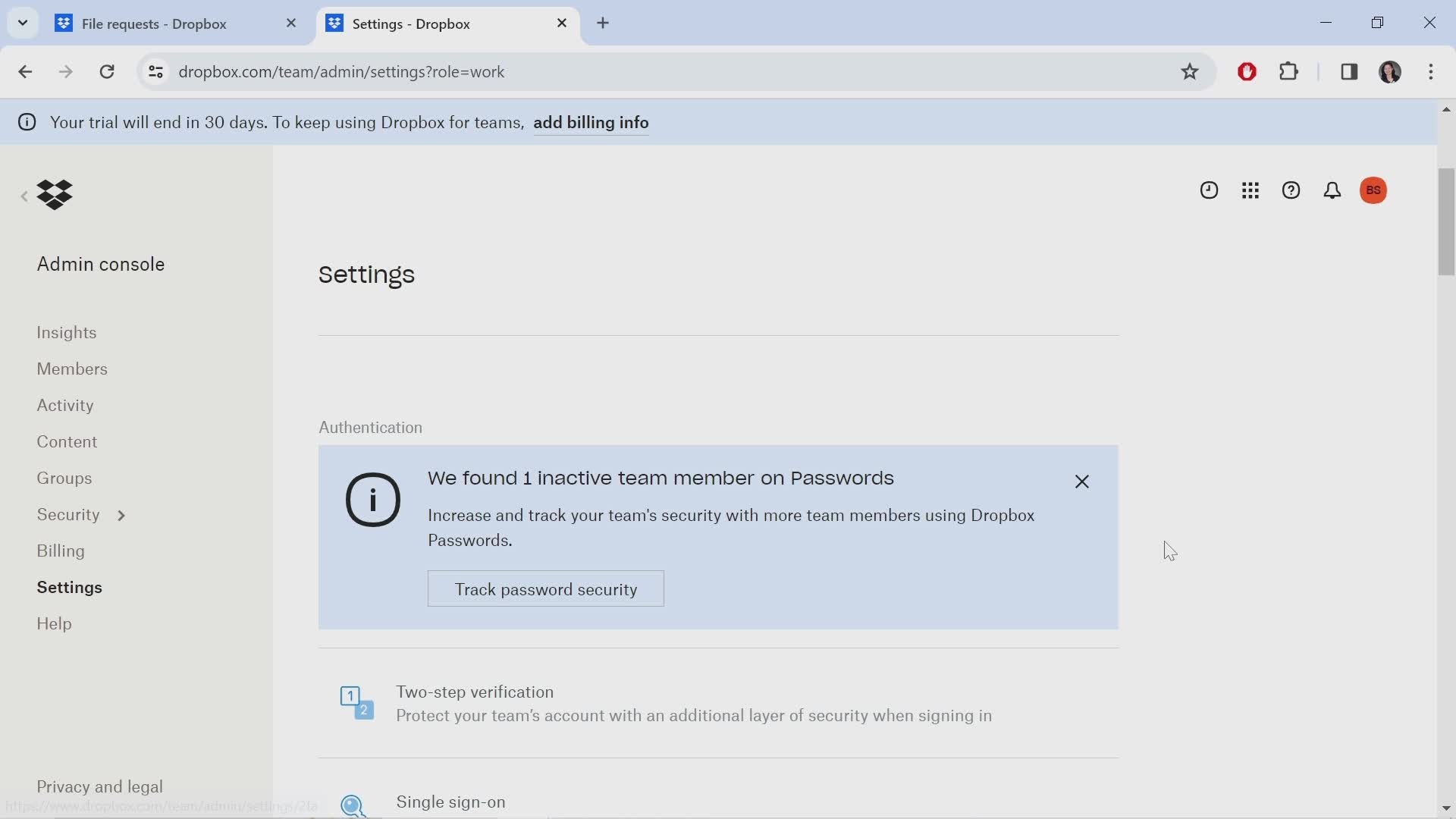
Task: Click Track password security button
Action: point(546,589)
